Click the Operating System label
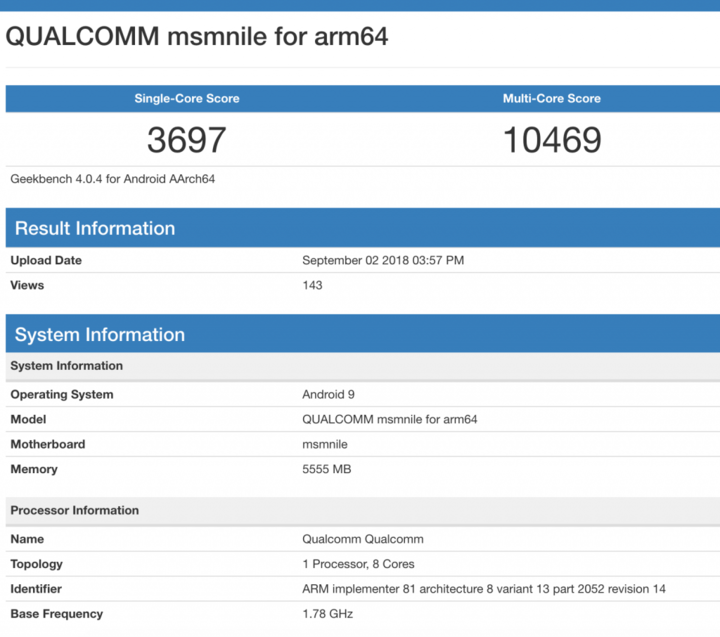Screen dimensions: 720x637 pyautogui.click(x=62, y=394)
